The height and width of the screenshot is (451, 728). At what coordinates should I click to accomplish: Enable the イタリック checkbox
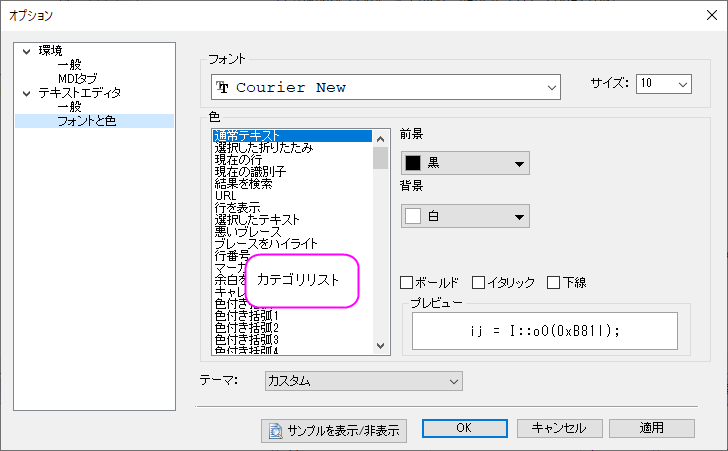[x=478, y=282]
